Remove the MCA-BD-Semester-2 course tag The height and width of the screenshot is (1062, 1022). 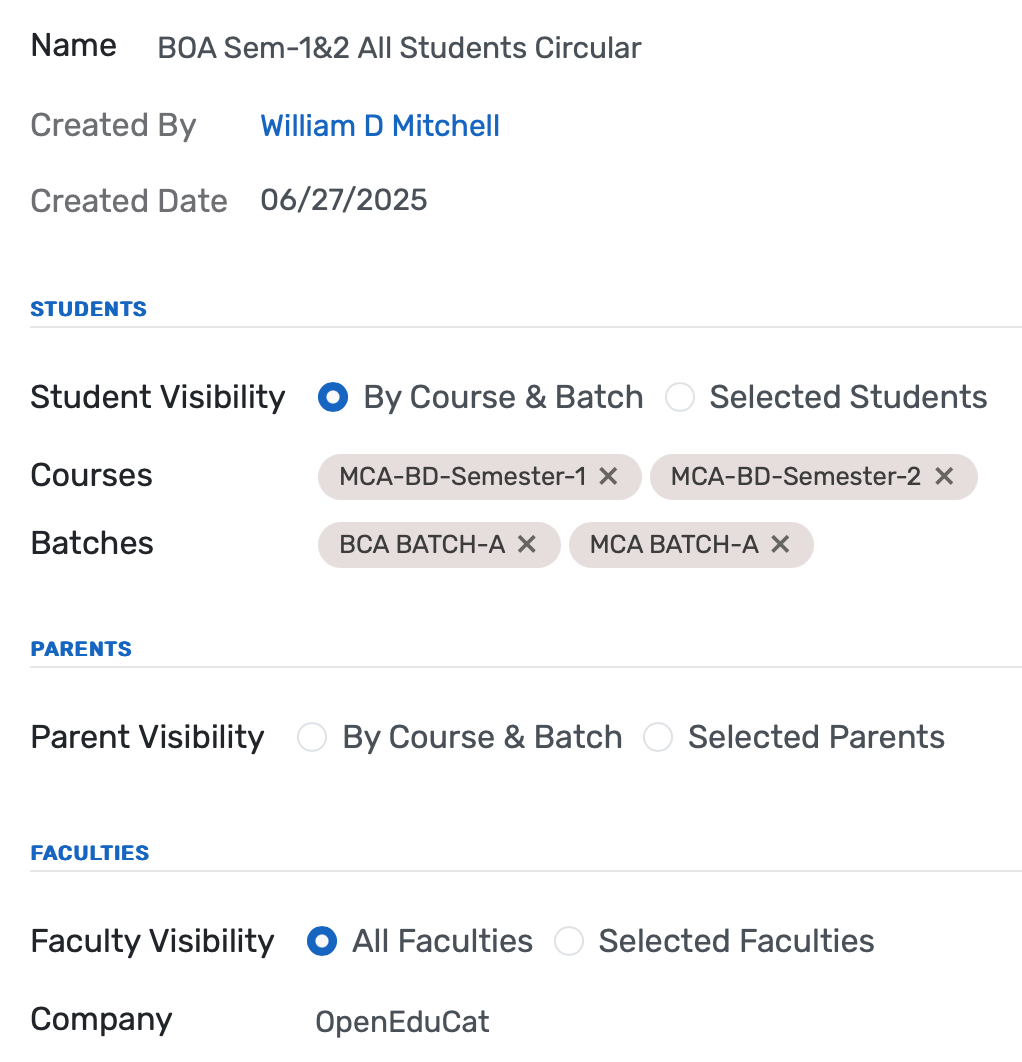[943, 477]
